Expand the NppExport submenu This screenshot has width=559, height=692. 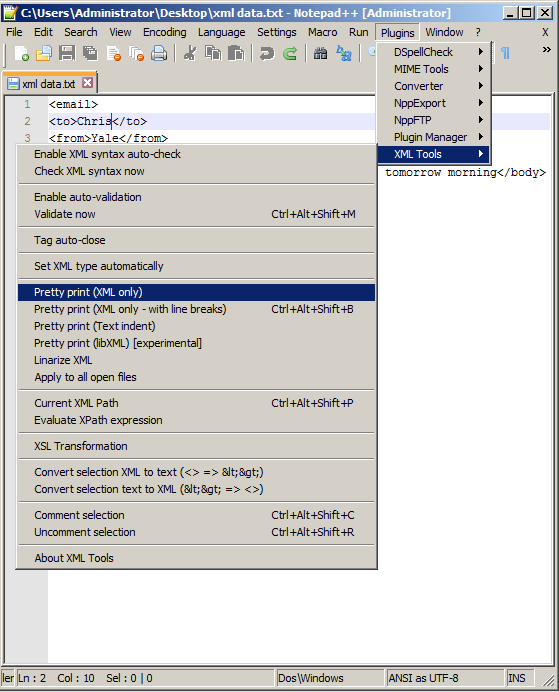pyautogui.click(x=434, y=103)
